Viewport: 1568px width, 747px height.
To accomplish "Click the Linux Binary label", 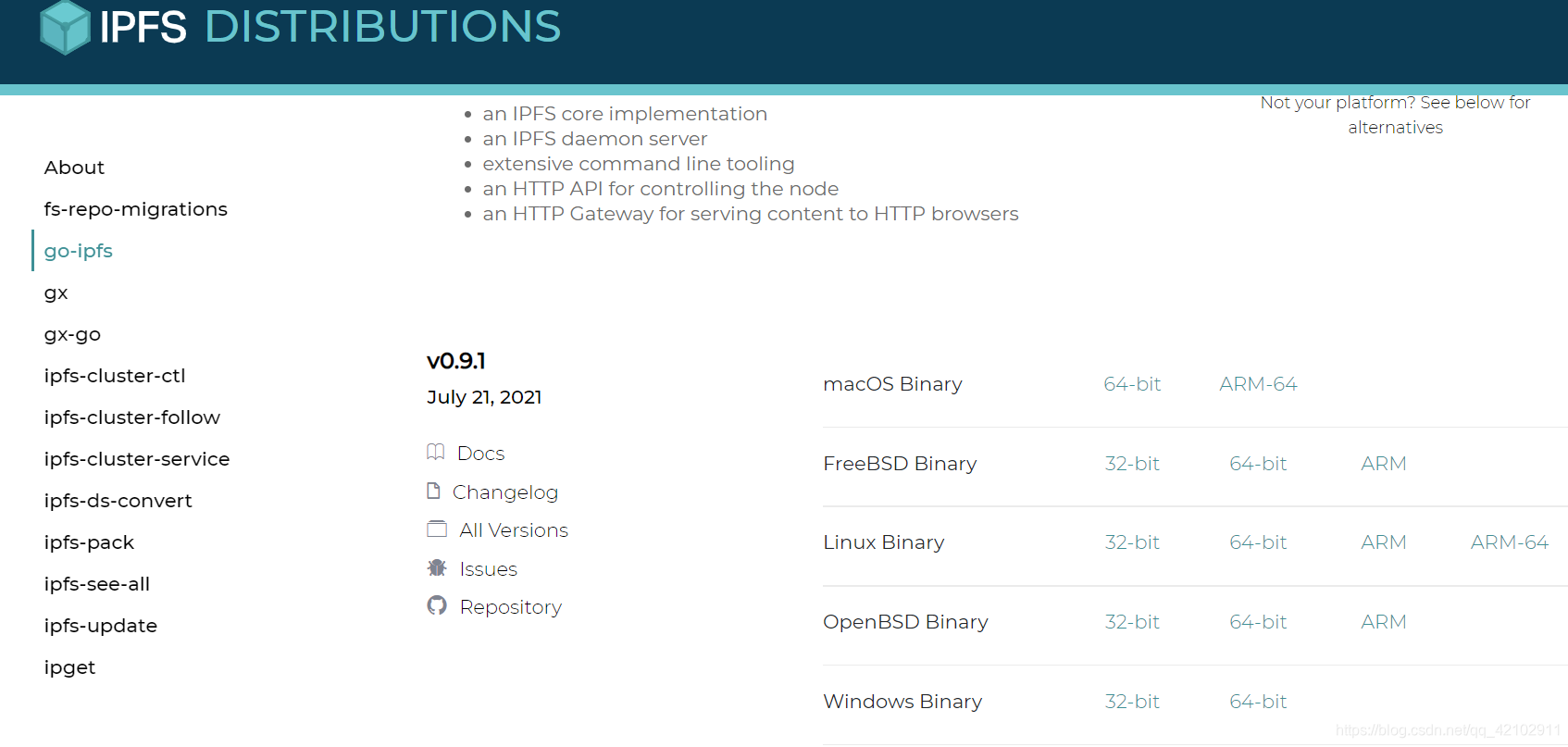I will pyautogui.click(x=884, y=542).
